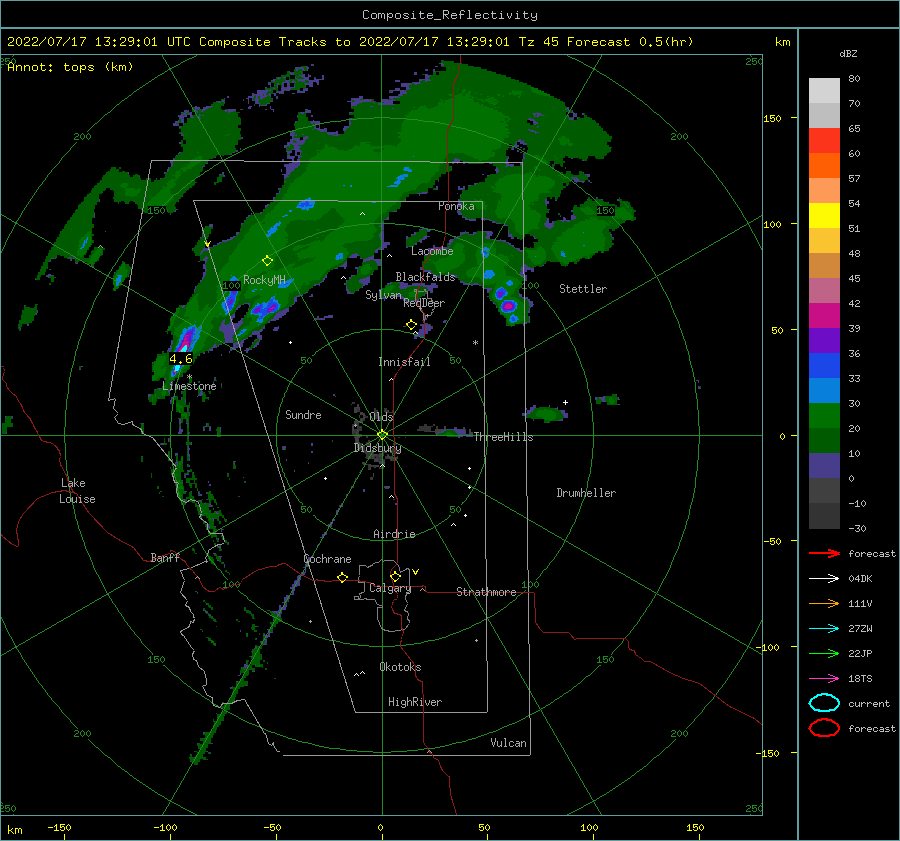Screen dimensions: 900x841
Task: Click the ThreeHills label
Action: tap(503, 437)
